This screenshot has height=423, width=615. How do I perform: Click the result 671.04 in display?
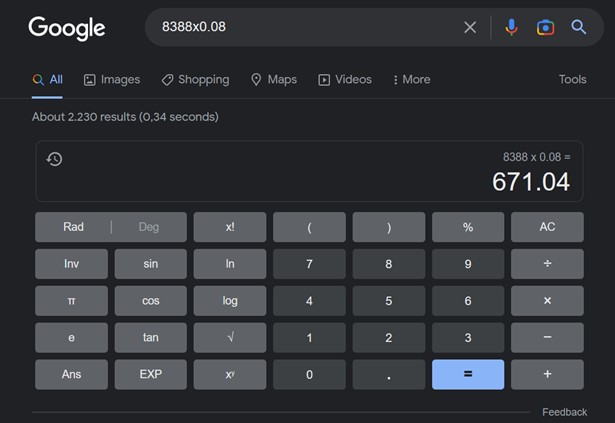point(531,182)
